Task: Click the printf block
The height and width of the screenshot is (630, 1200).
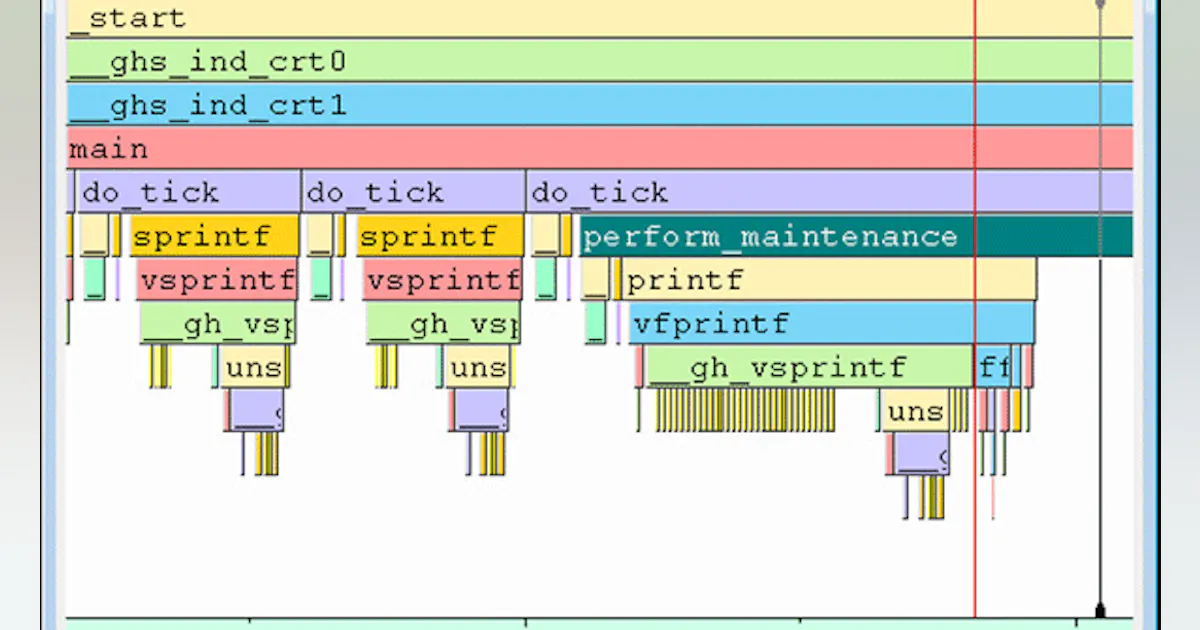Action: pyautogui.click(x=827, y=280)
